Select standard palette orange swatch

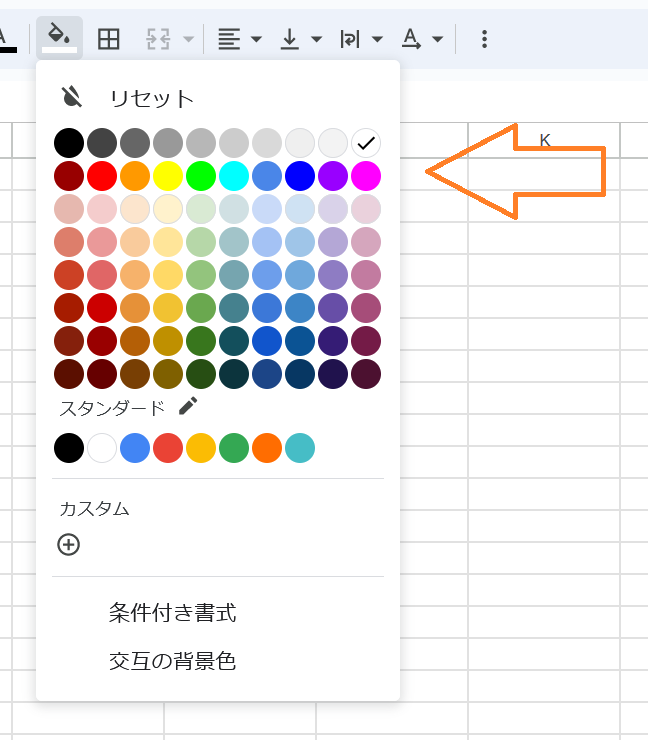pyautogui.click(x=267, y=448)
